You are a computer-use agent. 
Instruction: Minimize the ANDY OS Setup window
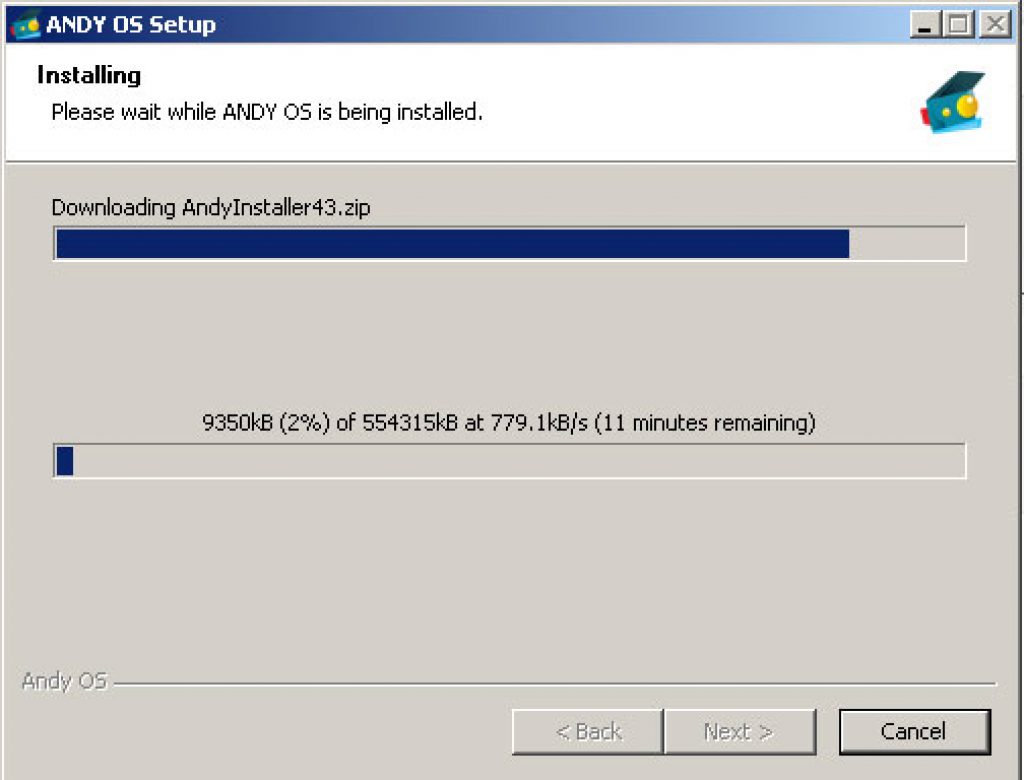click(x=925, y=25)
